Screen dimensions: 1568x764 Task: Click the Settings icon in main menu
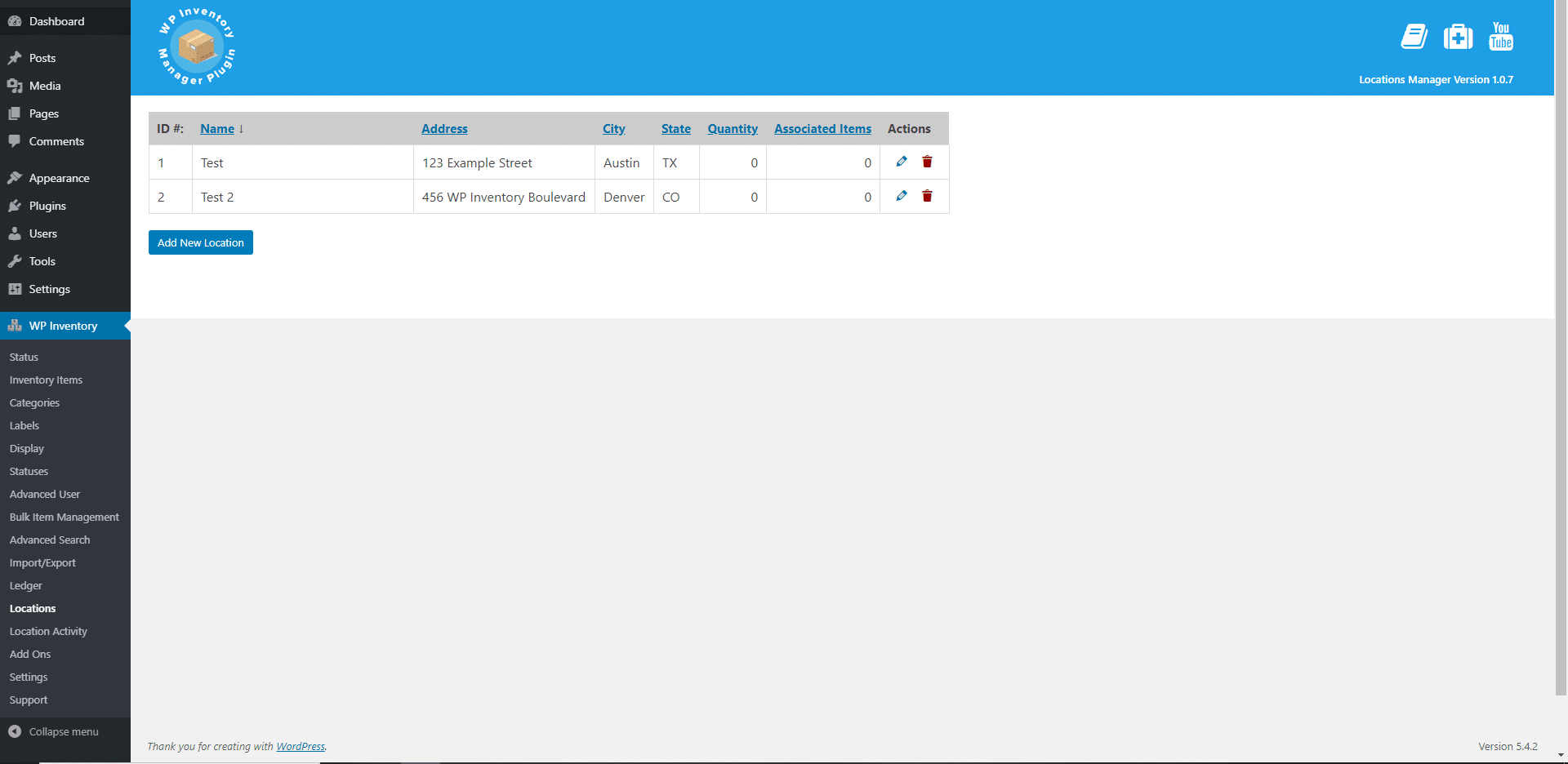pyautogui.click(x=15, y=289)
